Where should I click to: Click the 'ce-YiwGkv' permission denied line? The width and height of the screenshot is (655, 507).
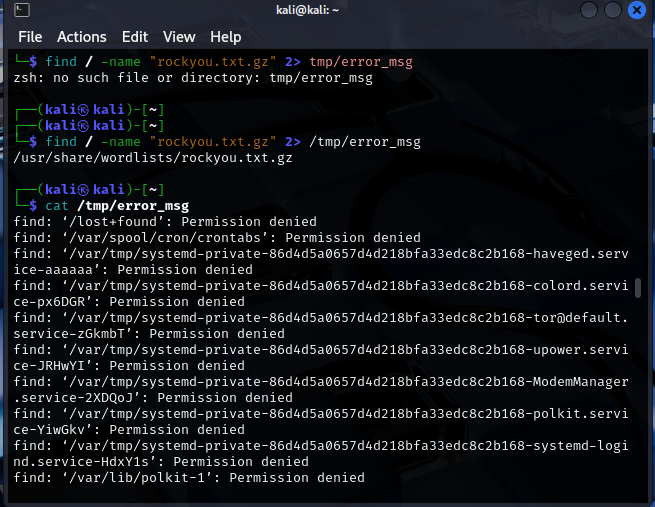(129, 430)
